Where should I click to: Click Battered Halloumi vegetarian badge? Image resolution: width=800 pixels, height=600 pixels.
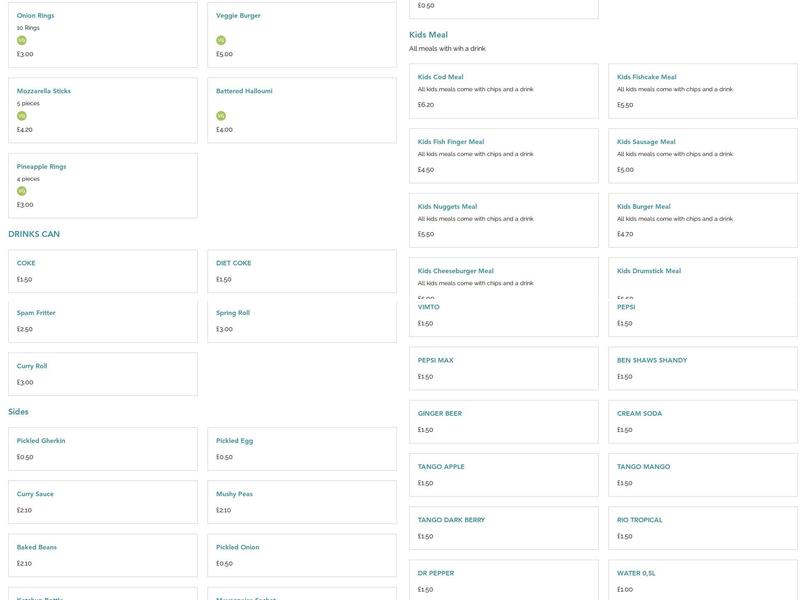pos(221,116)
